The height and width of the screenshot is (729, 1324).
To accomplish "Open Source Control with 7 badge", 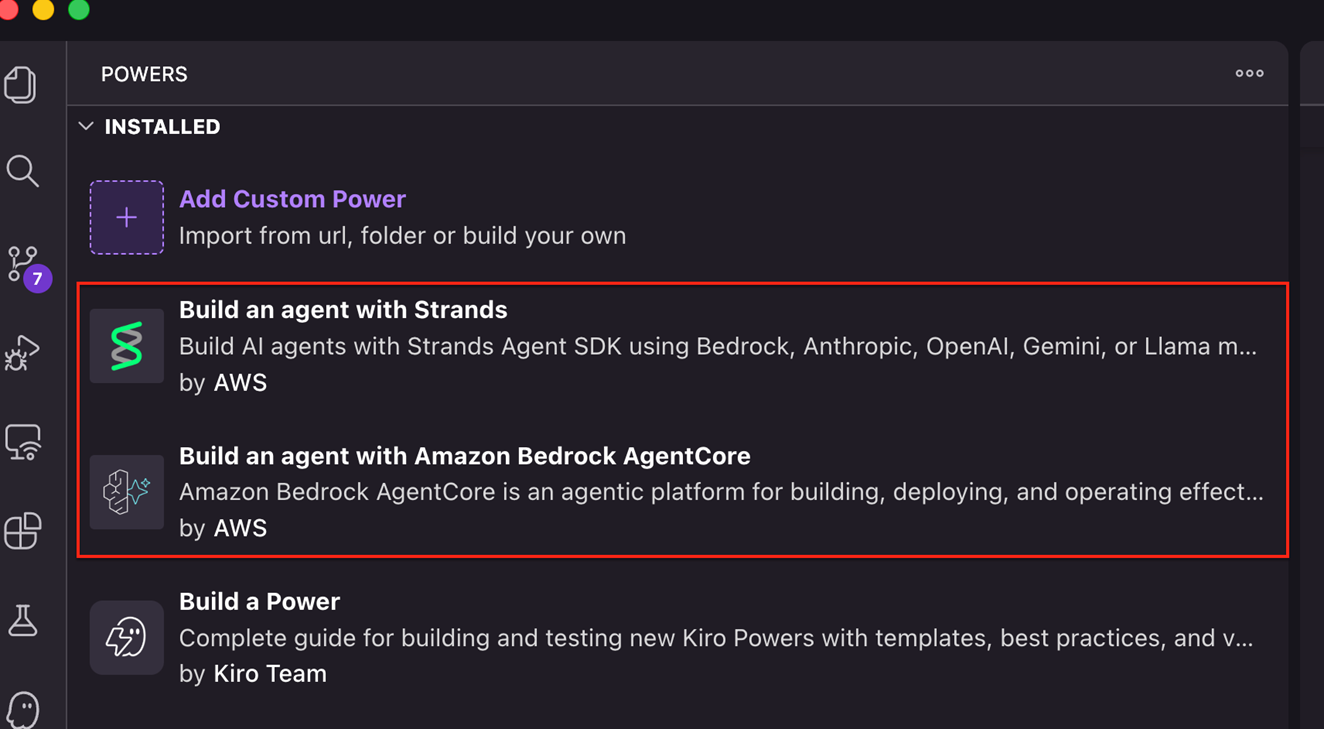I will click(x=24, y=265).
